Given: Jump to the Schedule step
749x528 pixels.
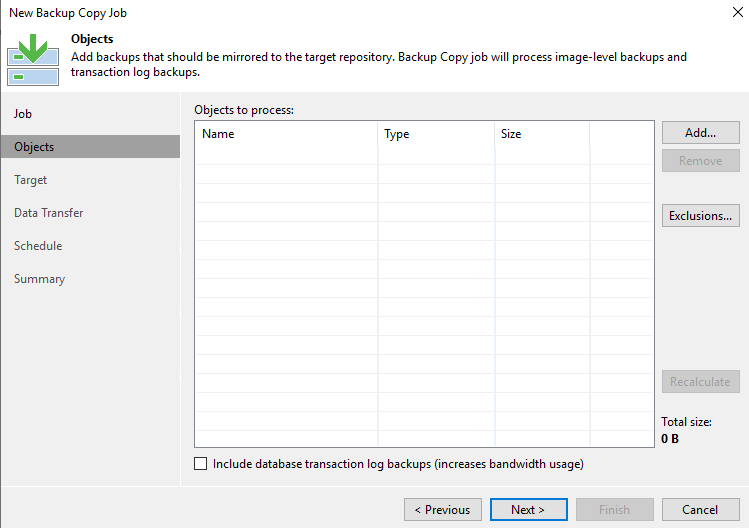Looking at the screenshot, I should pos(38,246).
